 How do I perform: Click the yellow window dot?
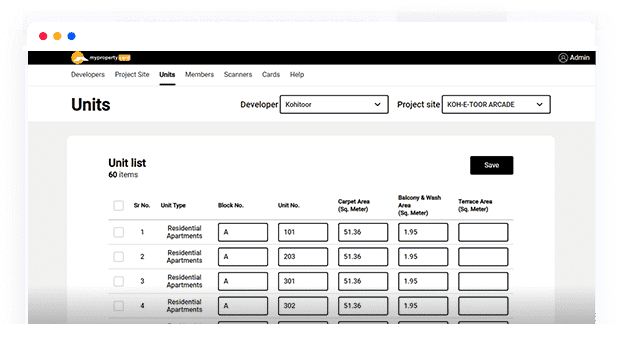[x=57, y=36]
